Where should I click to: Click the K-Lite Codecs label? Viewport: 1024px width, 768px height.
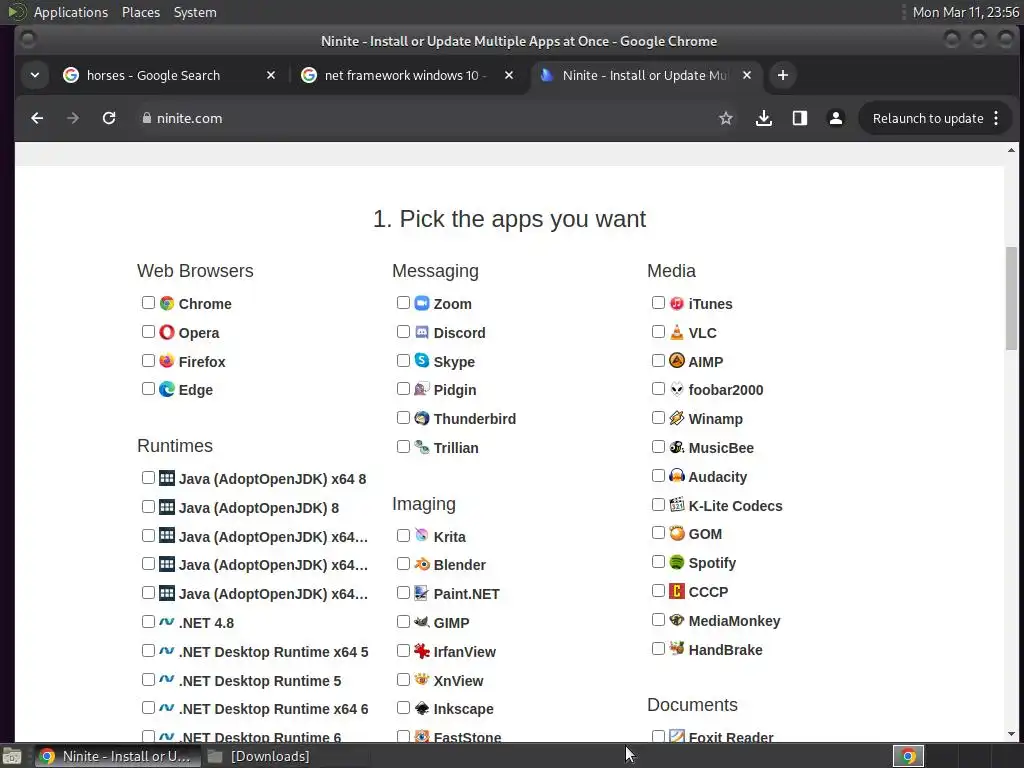pyautogui.click(x=735, y=505)
